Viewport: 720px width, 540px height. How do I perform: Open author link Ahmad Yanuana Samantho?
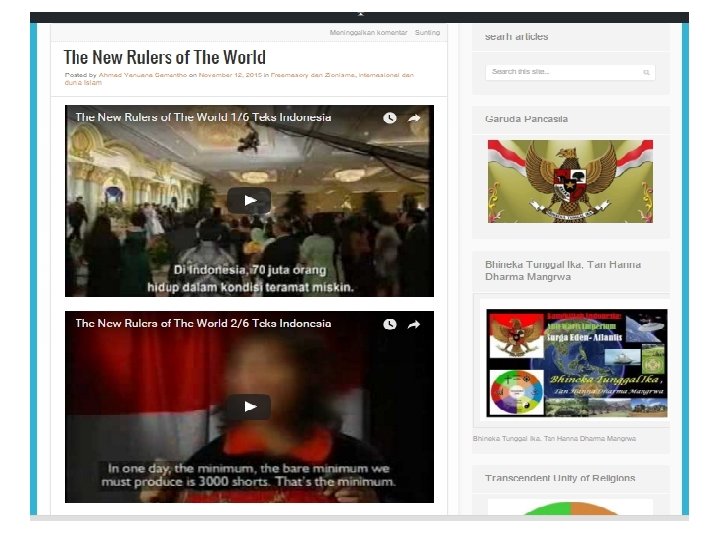click(143, 75)
